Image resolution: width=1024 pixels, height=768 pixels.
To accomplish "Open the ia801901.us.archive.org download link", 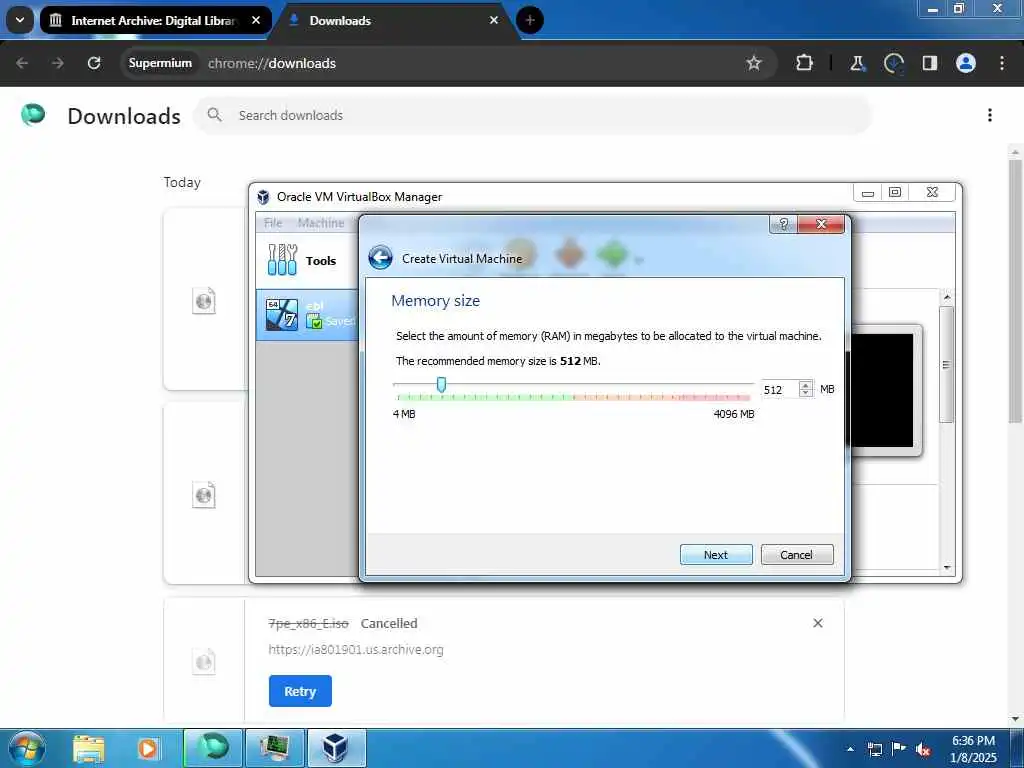I will 356,650.
